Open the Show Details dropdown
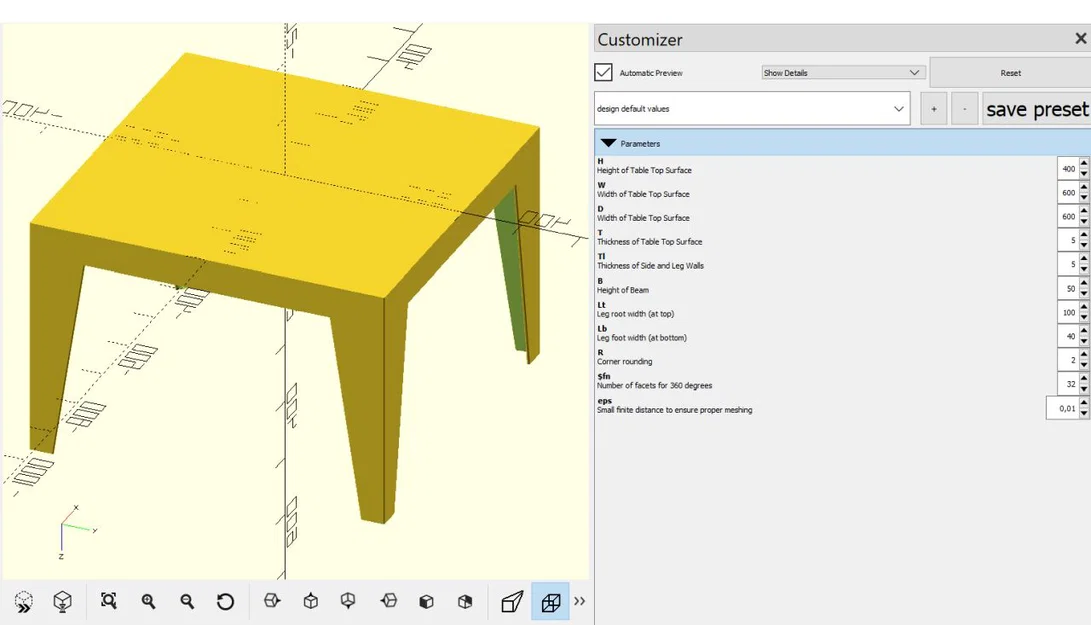The image size is (1091, 625). pos(843,72)
